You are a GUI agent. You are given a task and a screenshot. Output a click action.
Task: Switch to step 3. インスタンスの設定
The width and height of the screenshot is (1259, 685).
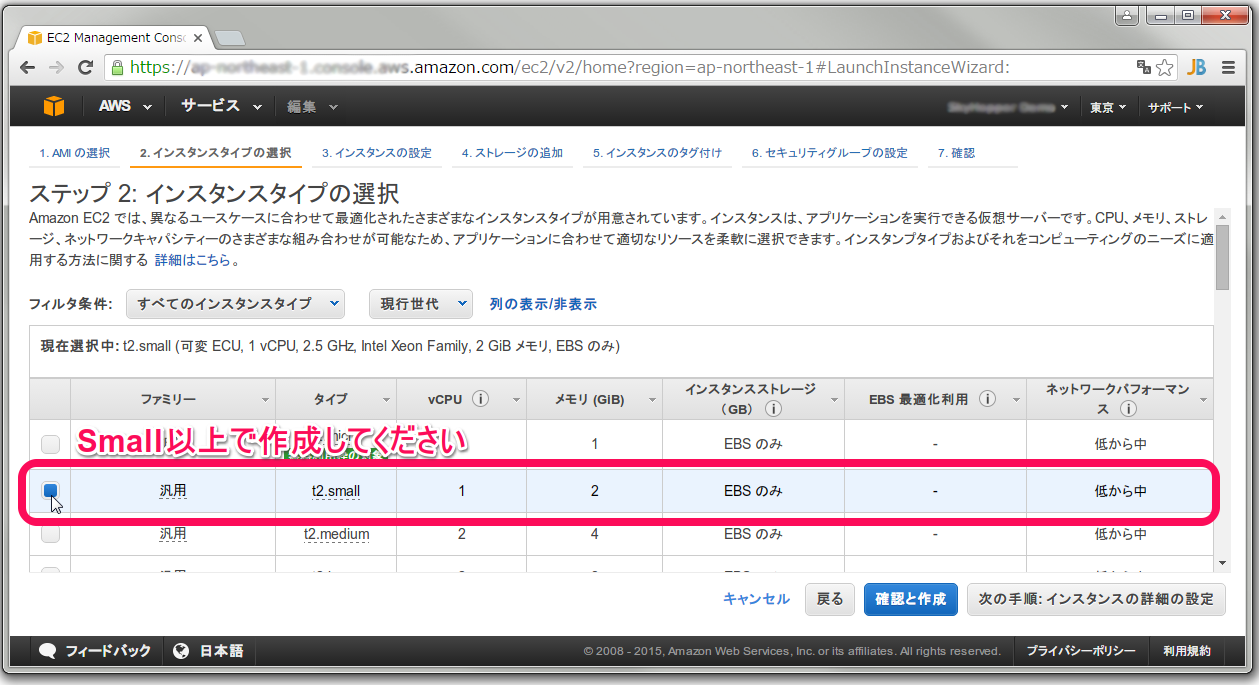(x=377, y=153)
